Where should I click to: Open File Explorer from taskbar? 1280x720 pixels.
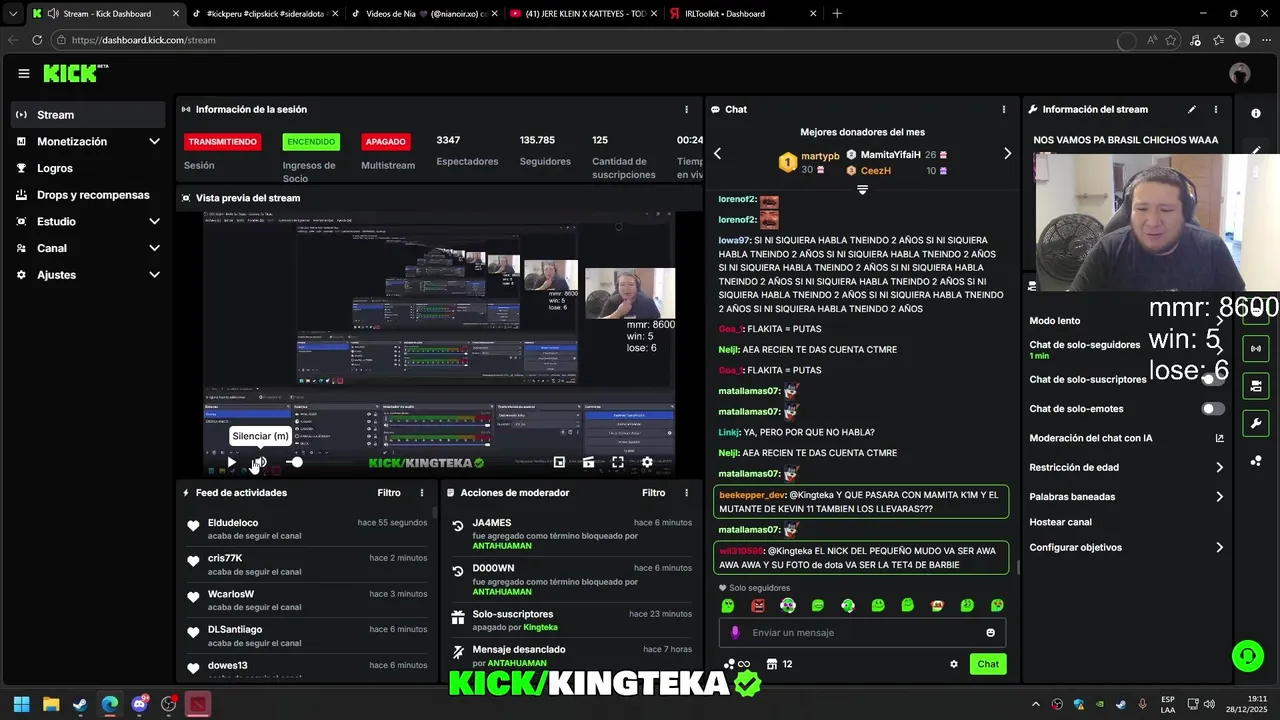51,704
